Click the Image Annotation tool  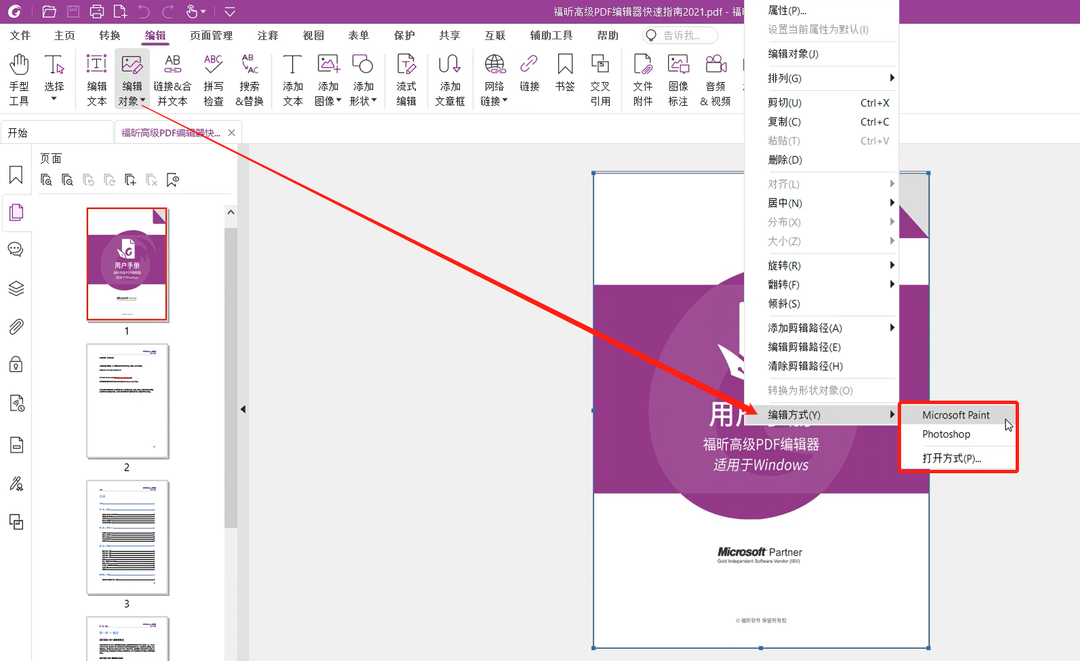coord(678,80)
